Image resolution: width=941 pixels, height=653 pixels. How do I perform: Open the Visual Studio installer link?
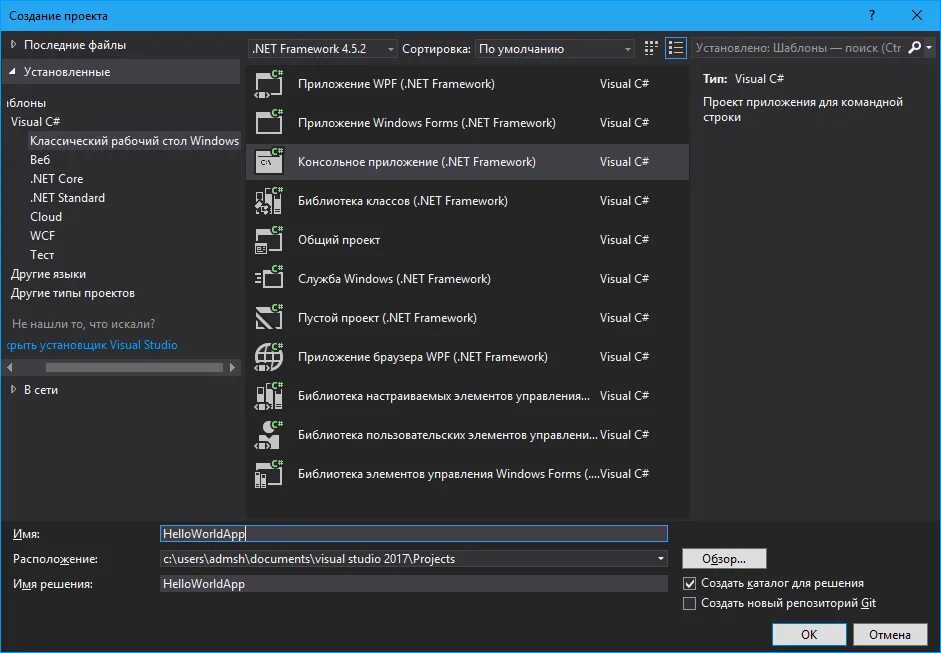tap(92, 345)
